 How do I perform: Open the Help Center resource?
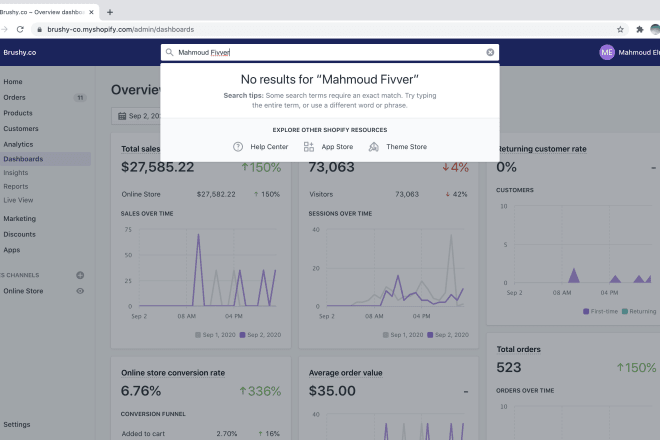(x=261, y=147)
